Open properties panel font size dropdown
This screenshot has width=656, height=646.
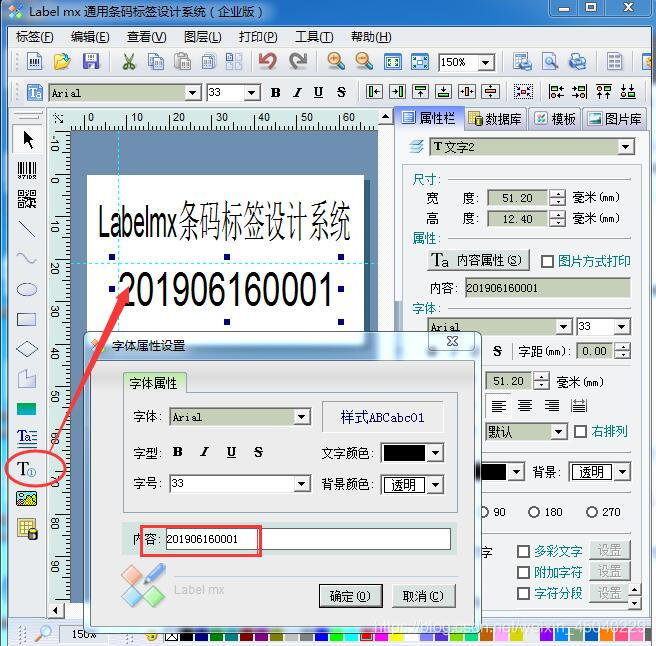click(622, 326)
